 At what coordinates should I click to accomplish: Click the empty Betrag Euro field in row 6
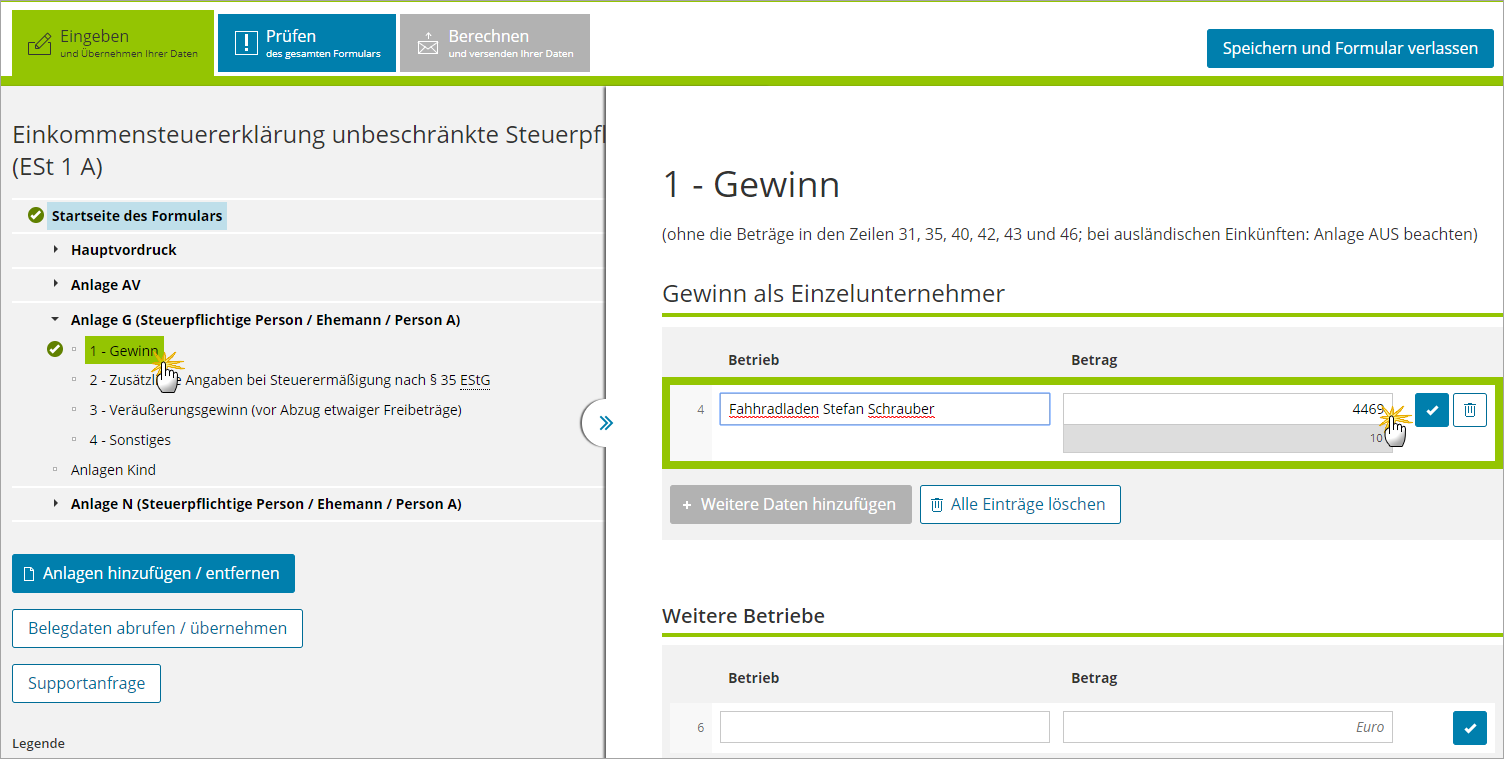[1227, 727]
